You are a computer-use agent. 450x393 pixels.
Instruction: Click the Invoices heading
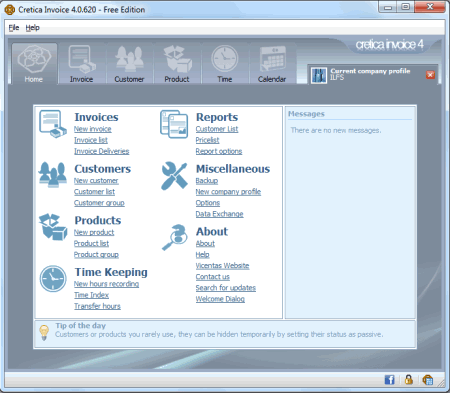click(96, 117)
